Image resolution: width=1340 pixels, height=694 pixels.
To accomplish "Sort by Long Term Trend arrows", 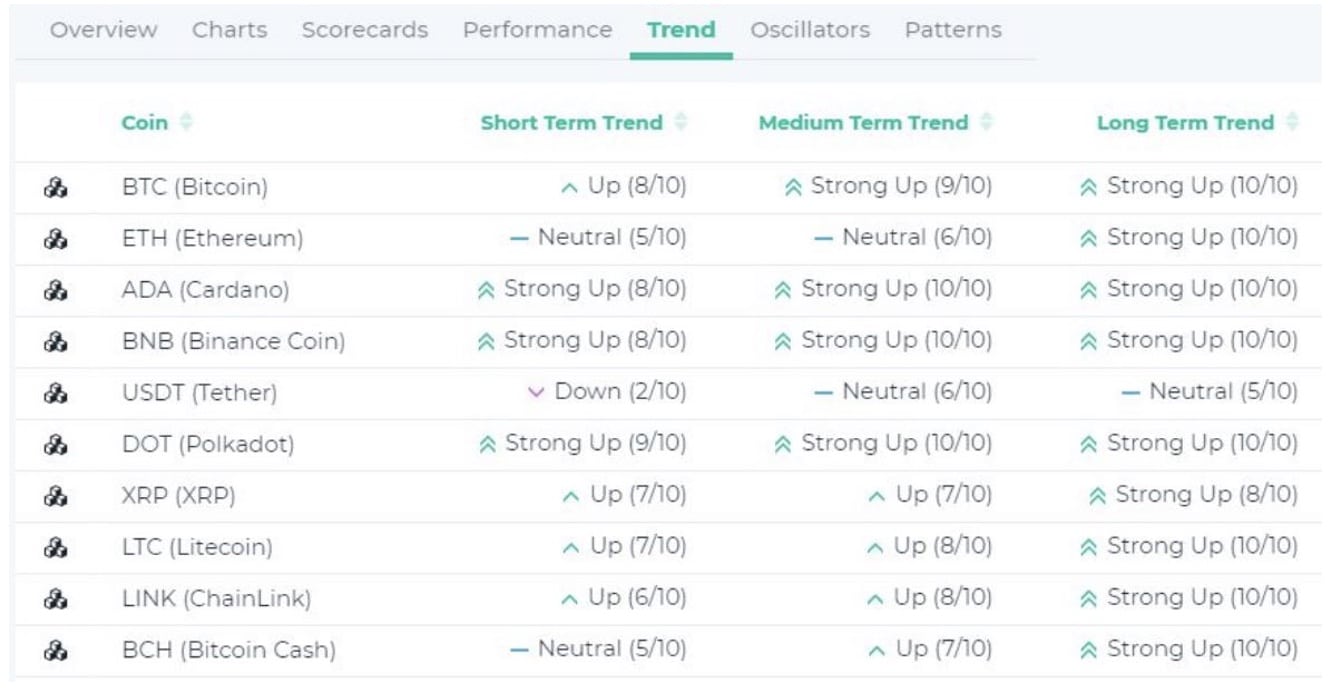I will 1292,123.
